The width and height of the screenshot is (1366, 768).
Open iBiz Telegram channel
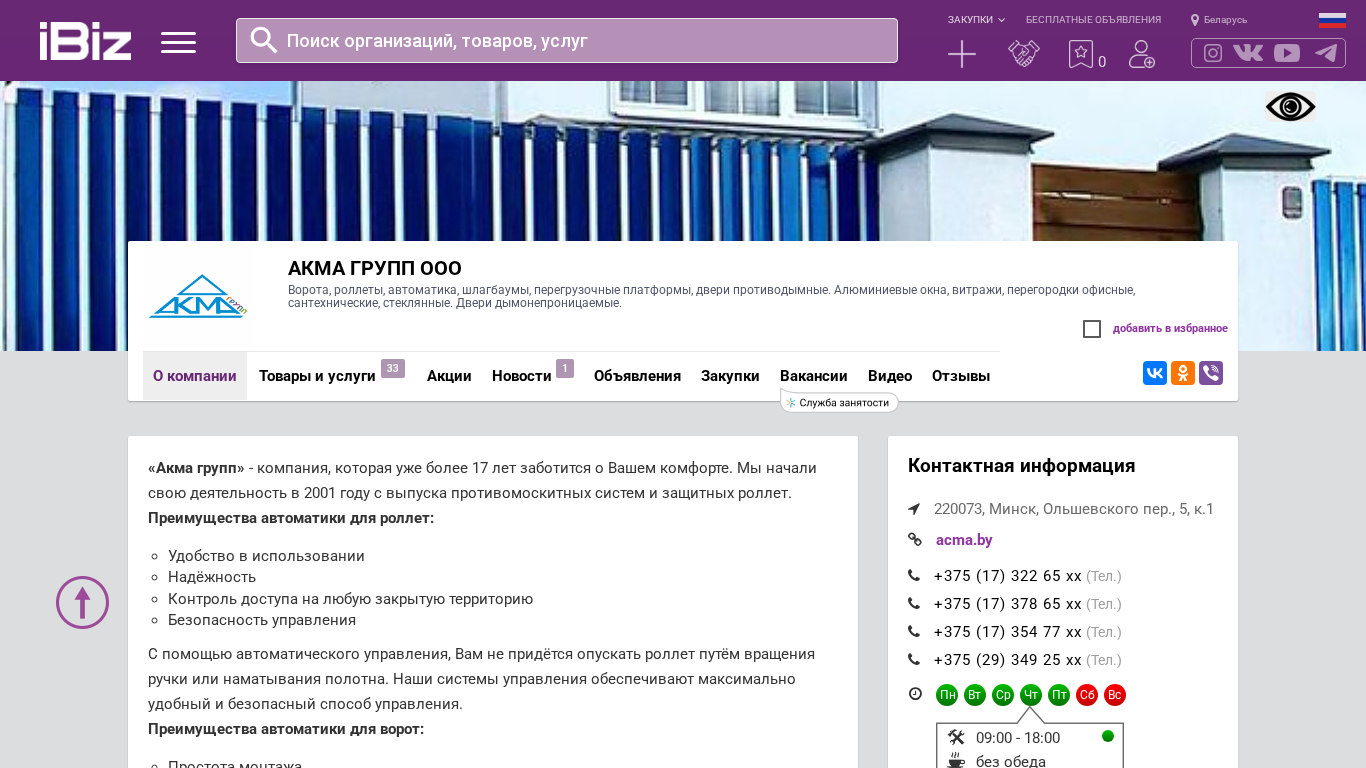[x=1326, y=53]
